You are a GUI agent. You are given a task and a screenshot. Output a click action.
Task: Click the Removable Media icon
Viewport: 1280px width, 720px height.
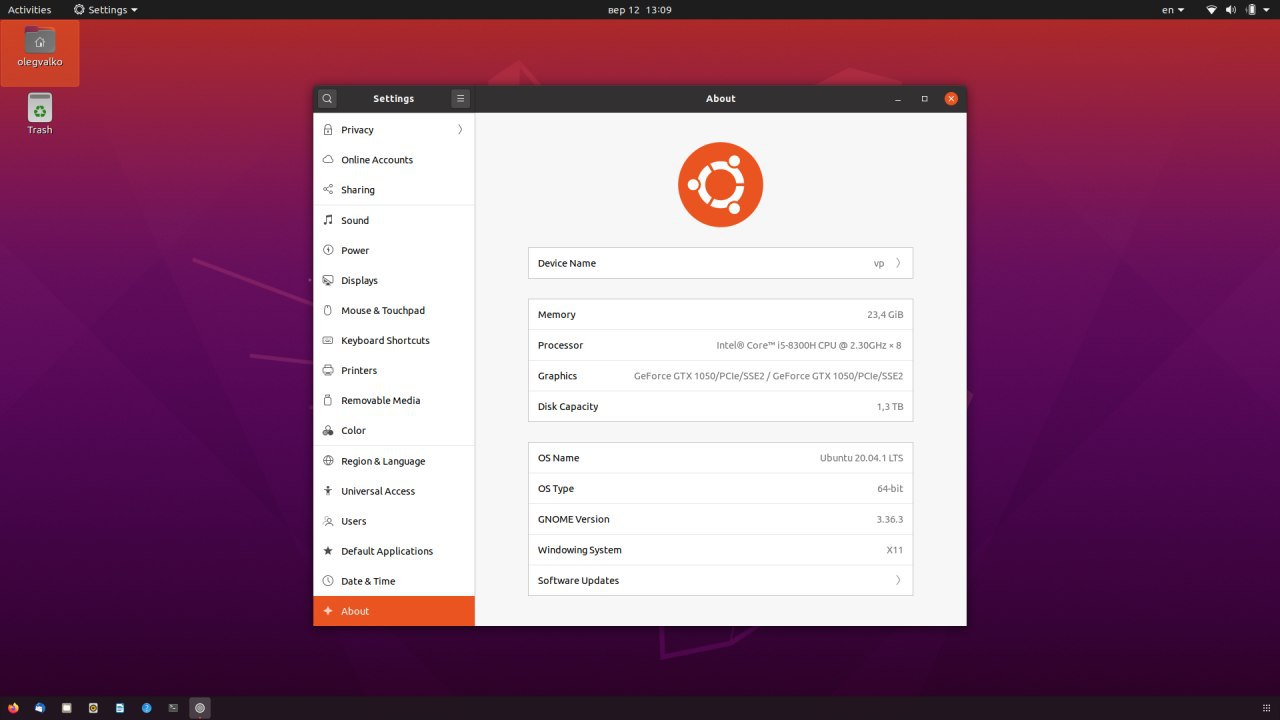pos(328,400)
